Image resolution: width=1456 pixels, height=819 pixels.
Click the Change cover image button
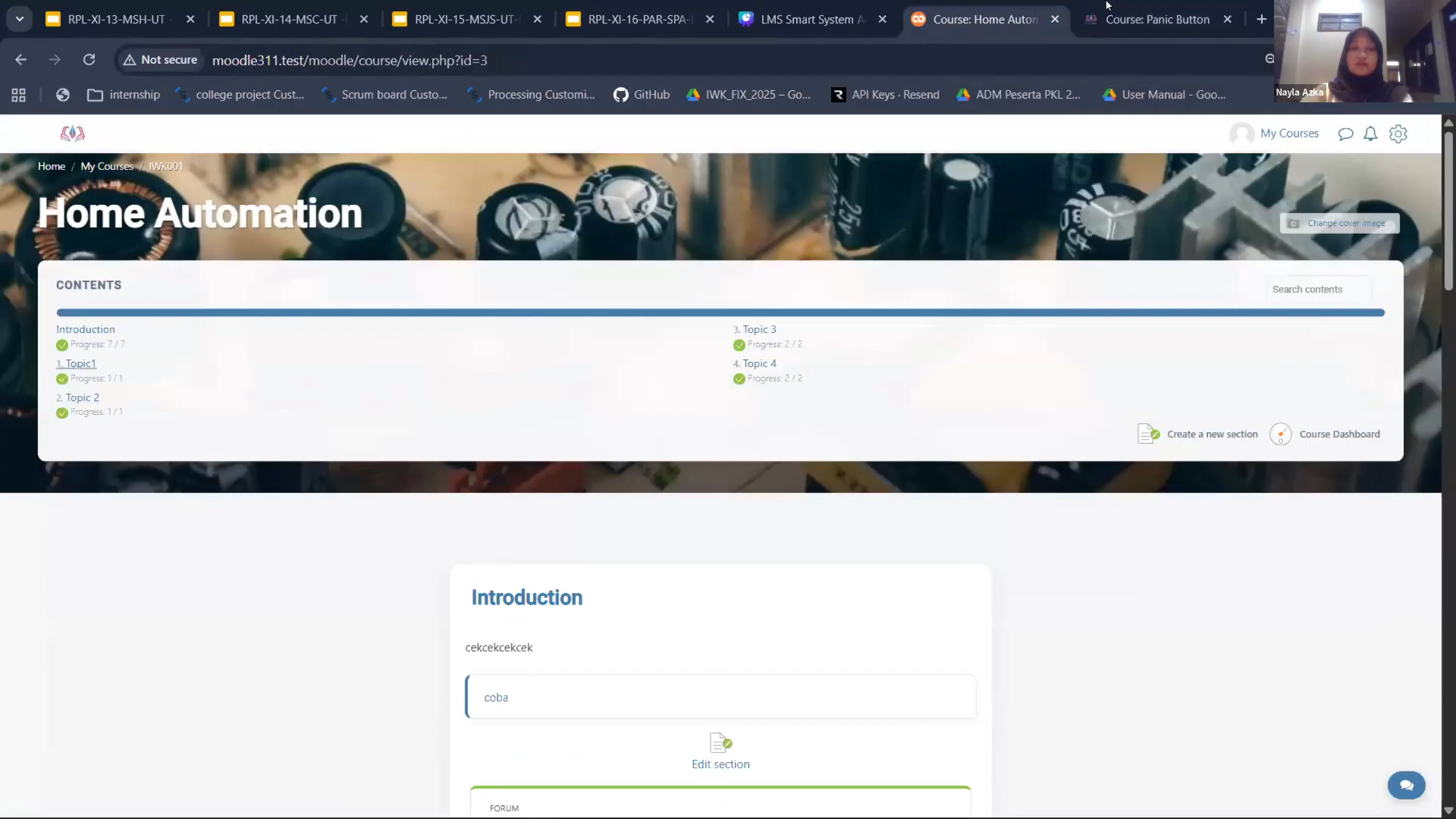click(x=1339, y=223)
